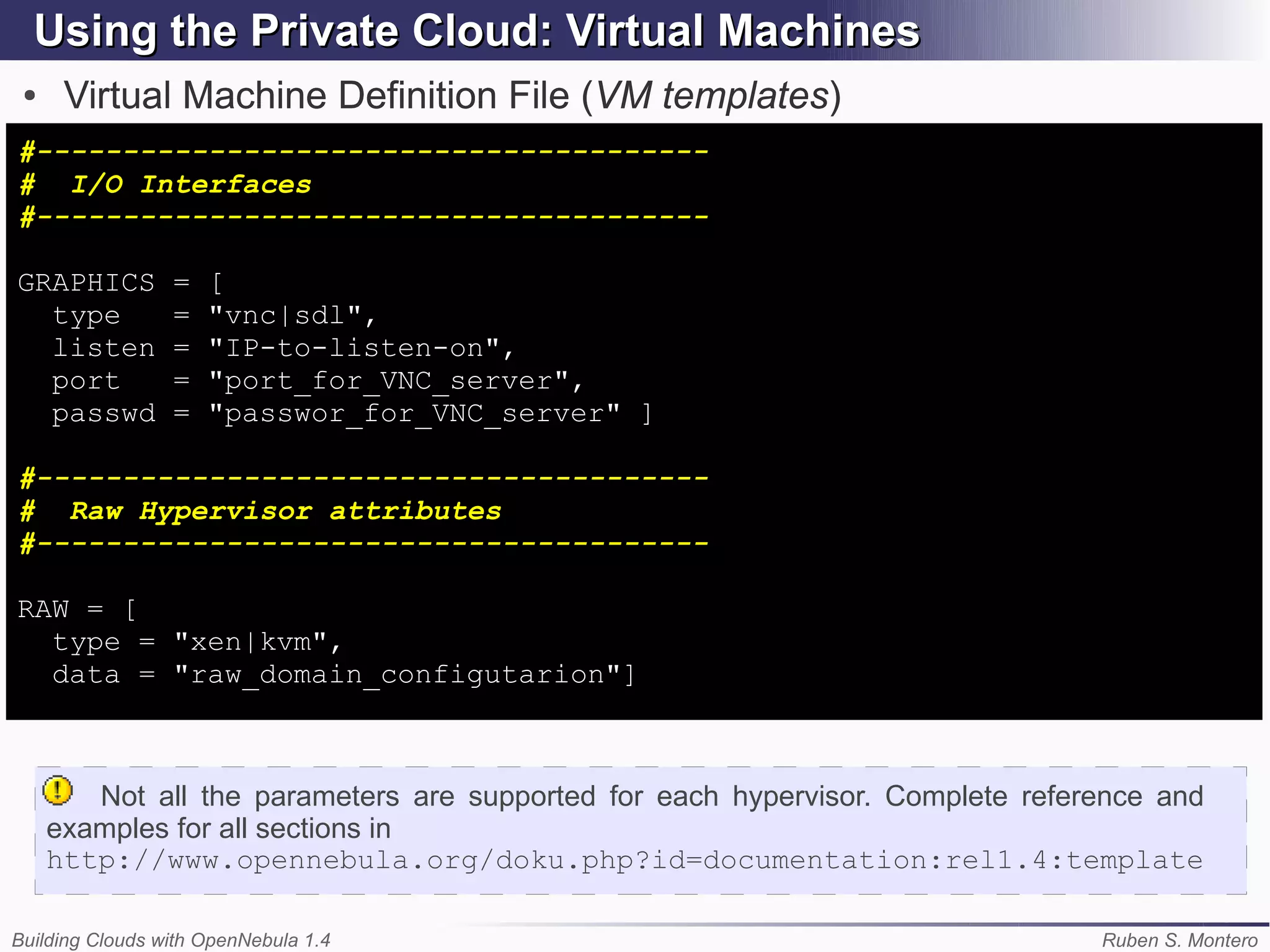Click footer 'Building Clouds with OpenNebula 1.4'

coord(171,940)
